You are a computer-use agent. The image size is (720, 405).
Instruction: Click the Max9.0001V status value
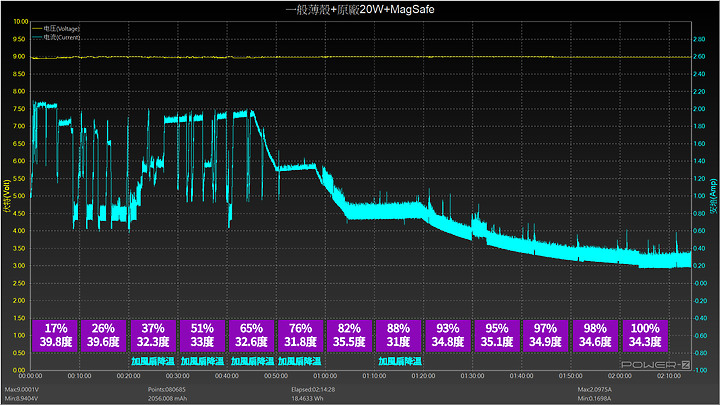click(x=22, y=389)
